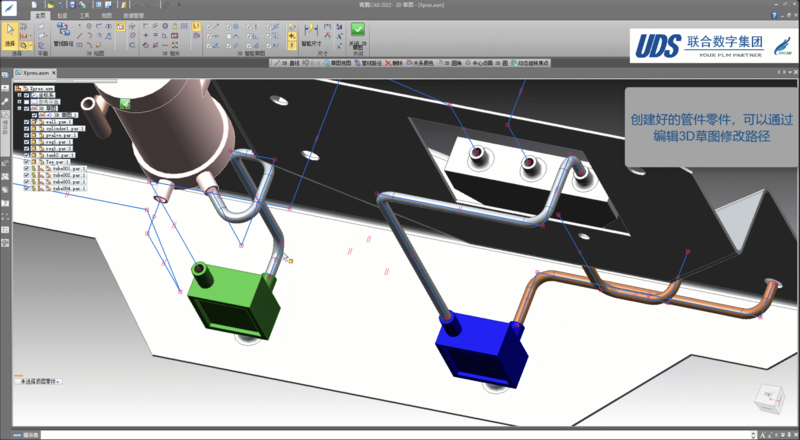Click the green accept checkmark in viewport

tap(125, 102)
